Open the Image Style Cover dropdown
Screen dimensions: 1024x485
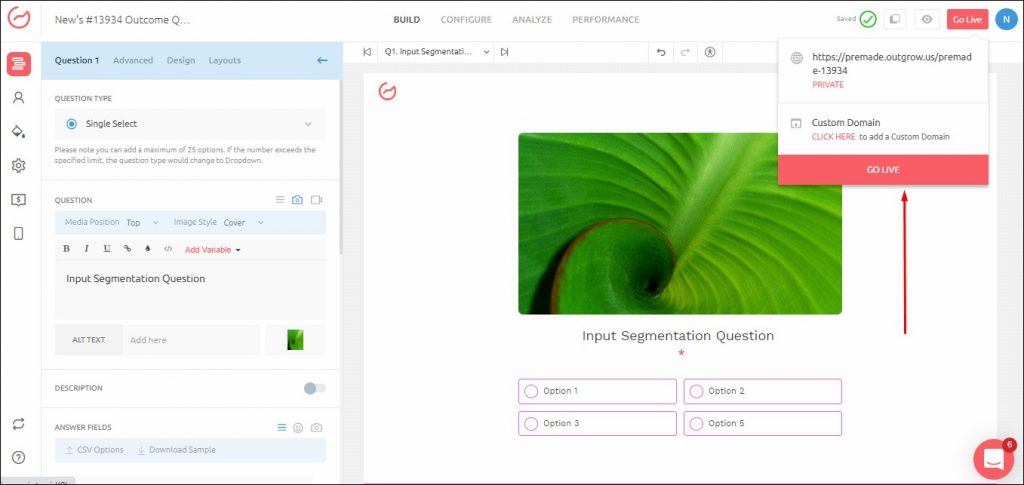point(244,222)
